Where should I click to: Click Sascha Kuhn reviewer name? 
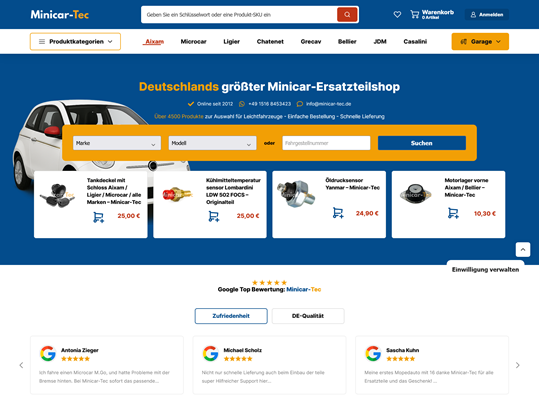coord(403,350)
